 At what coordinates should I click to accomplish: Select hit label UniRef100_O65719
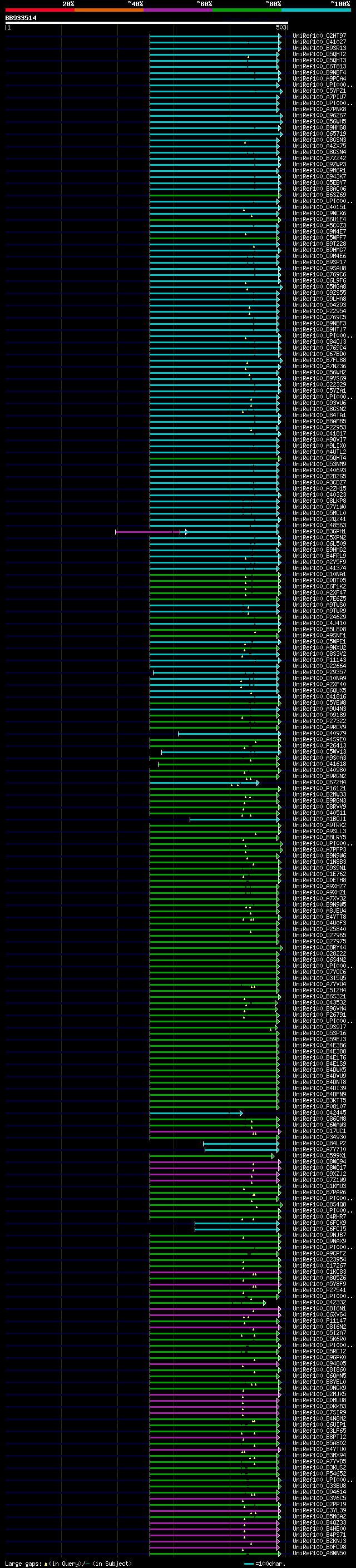coord(319,134)
